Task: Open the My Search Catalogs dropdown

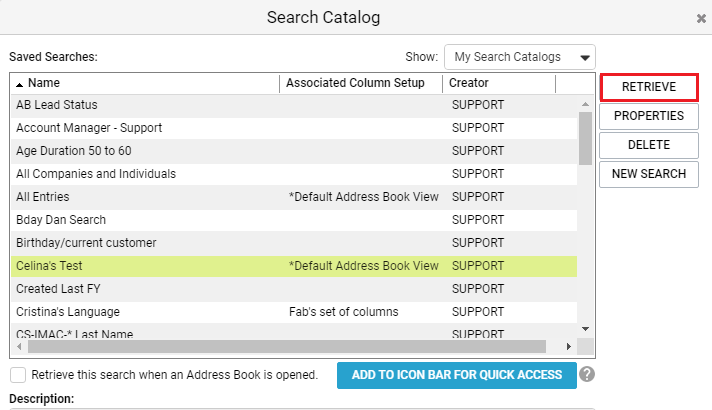Action: (519, 57)
